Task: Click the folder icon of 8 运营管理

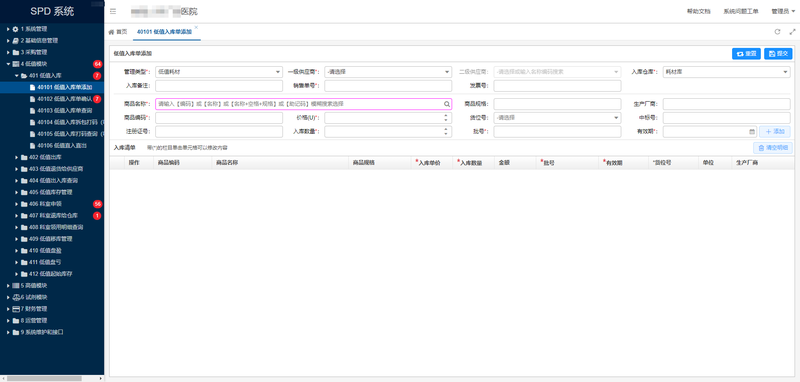Action: click(x=15, y=321)
